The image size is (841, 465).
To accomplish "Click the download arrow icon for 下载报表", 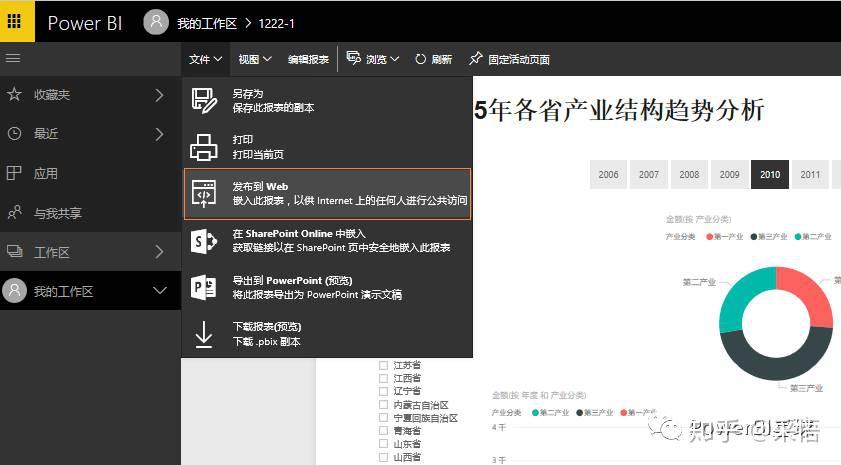I will pyautogui.click(x=204, y=334).
